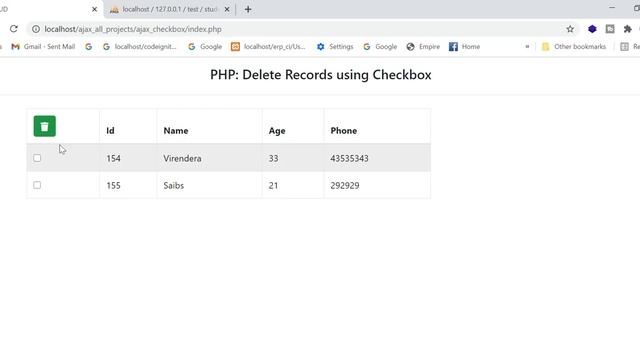
Task: Open Gmail - Sent Mail bookmark
Action: (43, 47)
